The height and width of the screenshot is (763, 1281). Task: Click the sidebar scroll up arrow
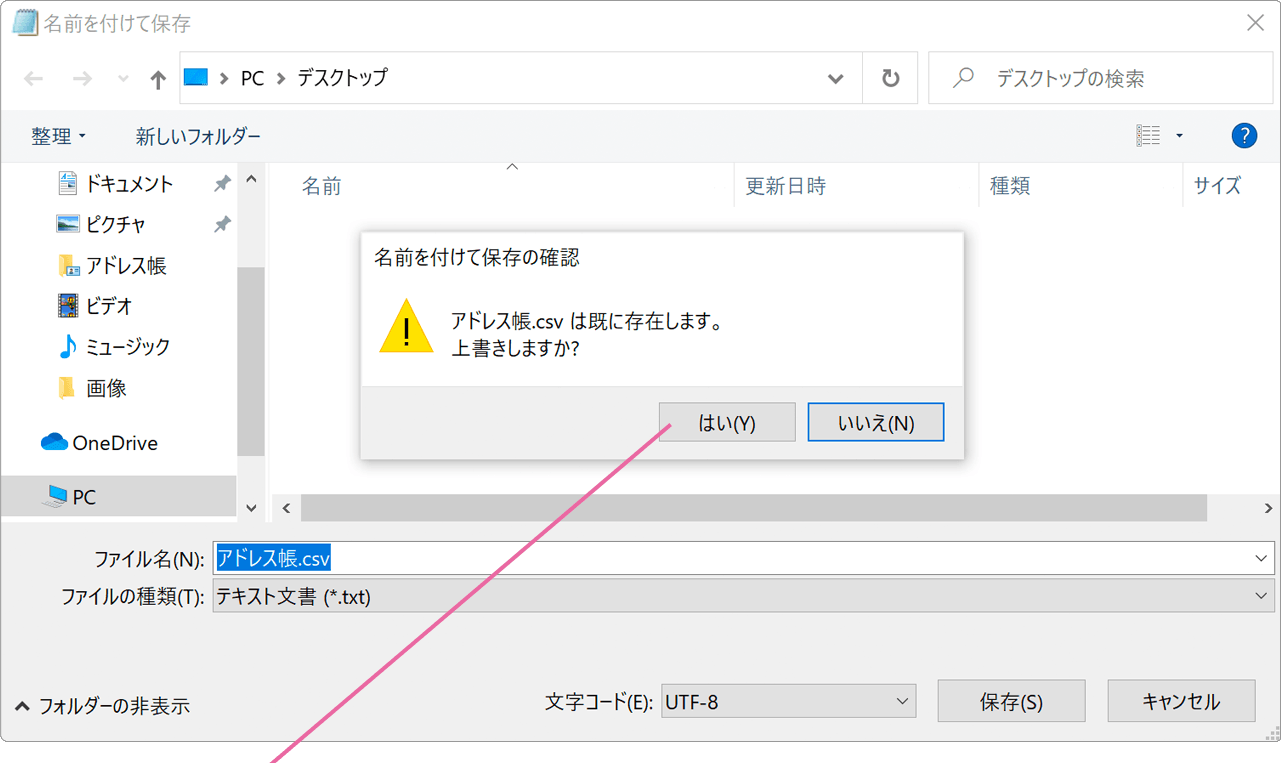(251, 180)
